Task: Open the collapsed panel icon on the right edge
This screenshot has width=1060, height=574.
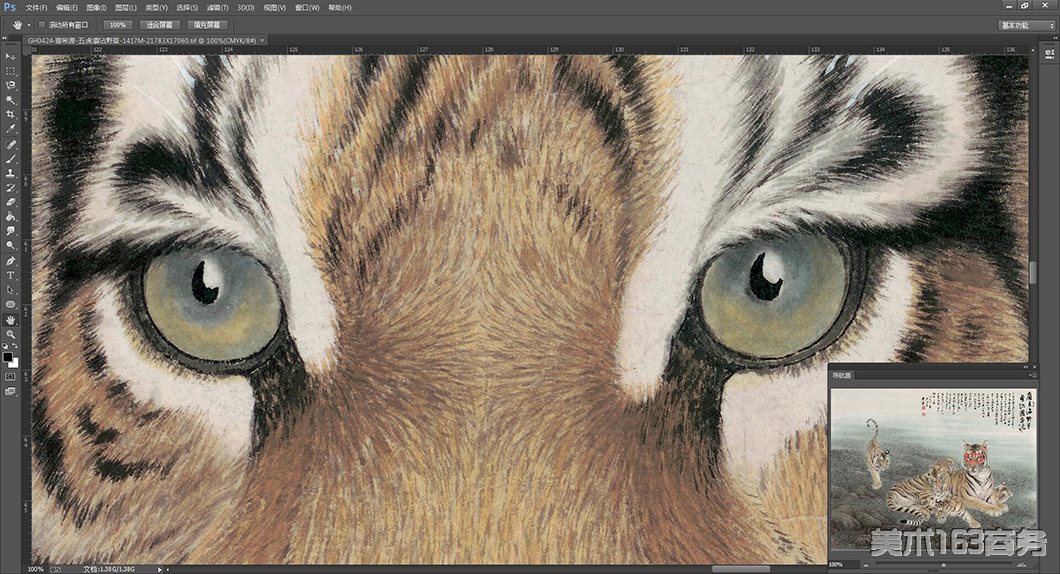Action: 1049,53
